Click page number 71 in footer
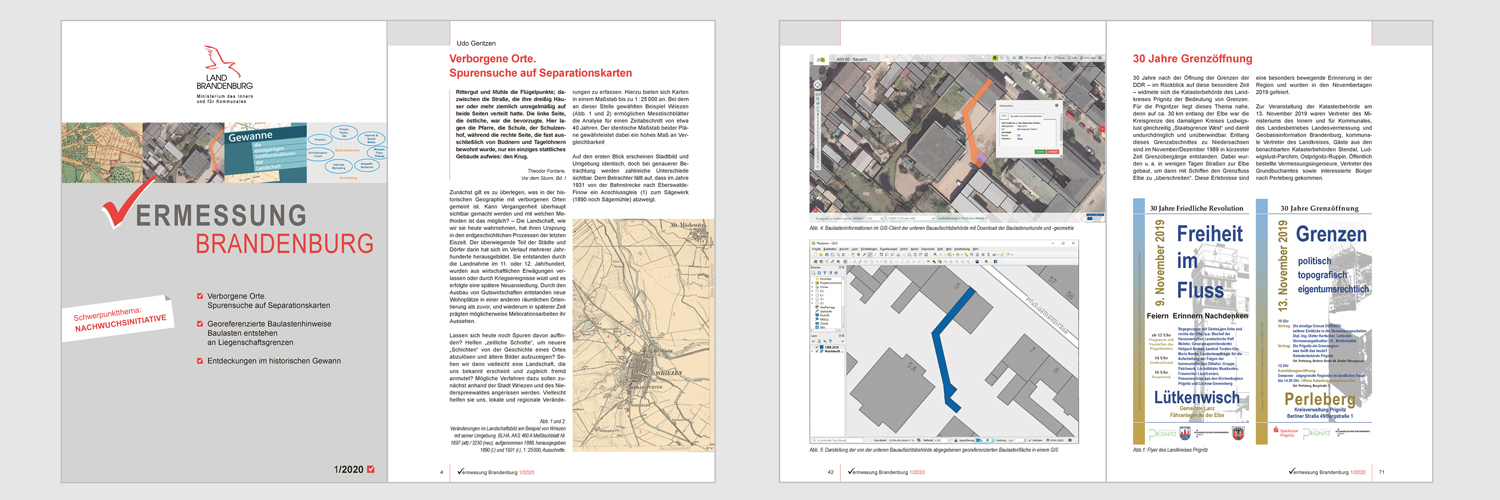Image resolution: width=1500 pixels, height=500 pixels. [x=1380, y=472]
